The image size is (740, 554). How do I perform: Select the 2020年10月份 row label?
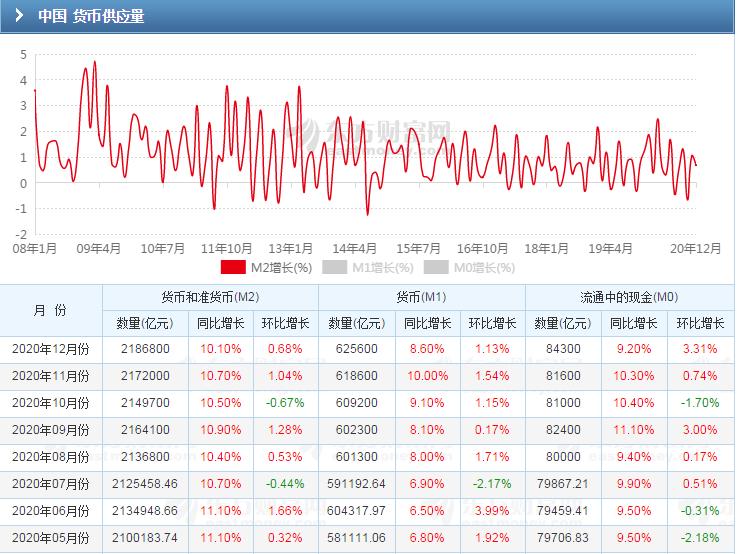50,403
